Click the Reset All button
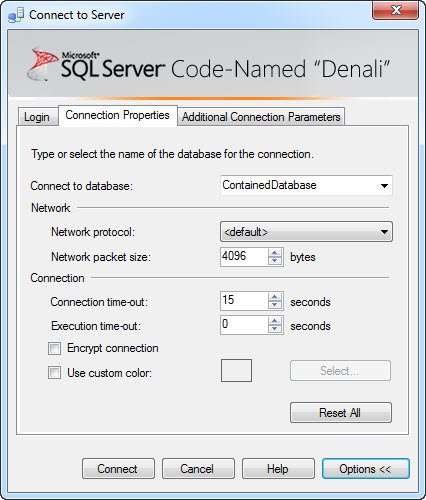 pyautogui.click(x=340, y=413)
